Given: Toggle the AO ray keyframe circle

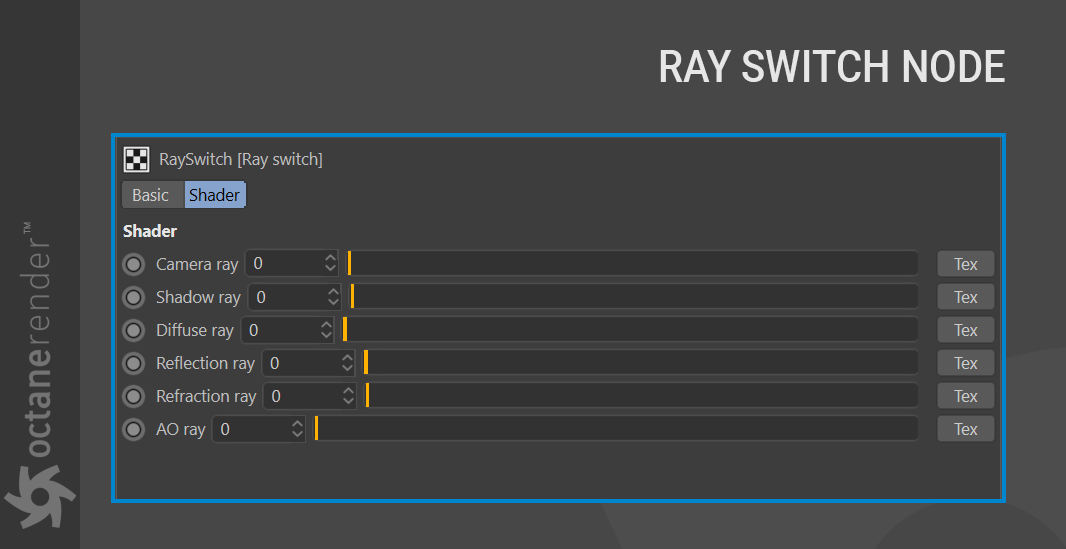Looking at the screenshot, I should coord(133,429).
